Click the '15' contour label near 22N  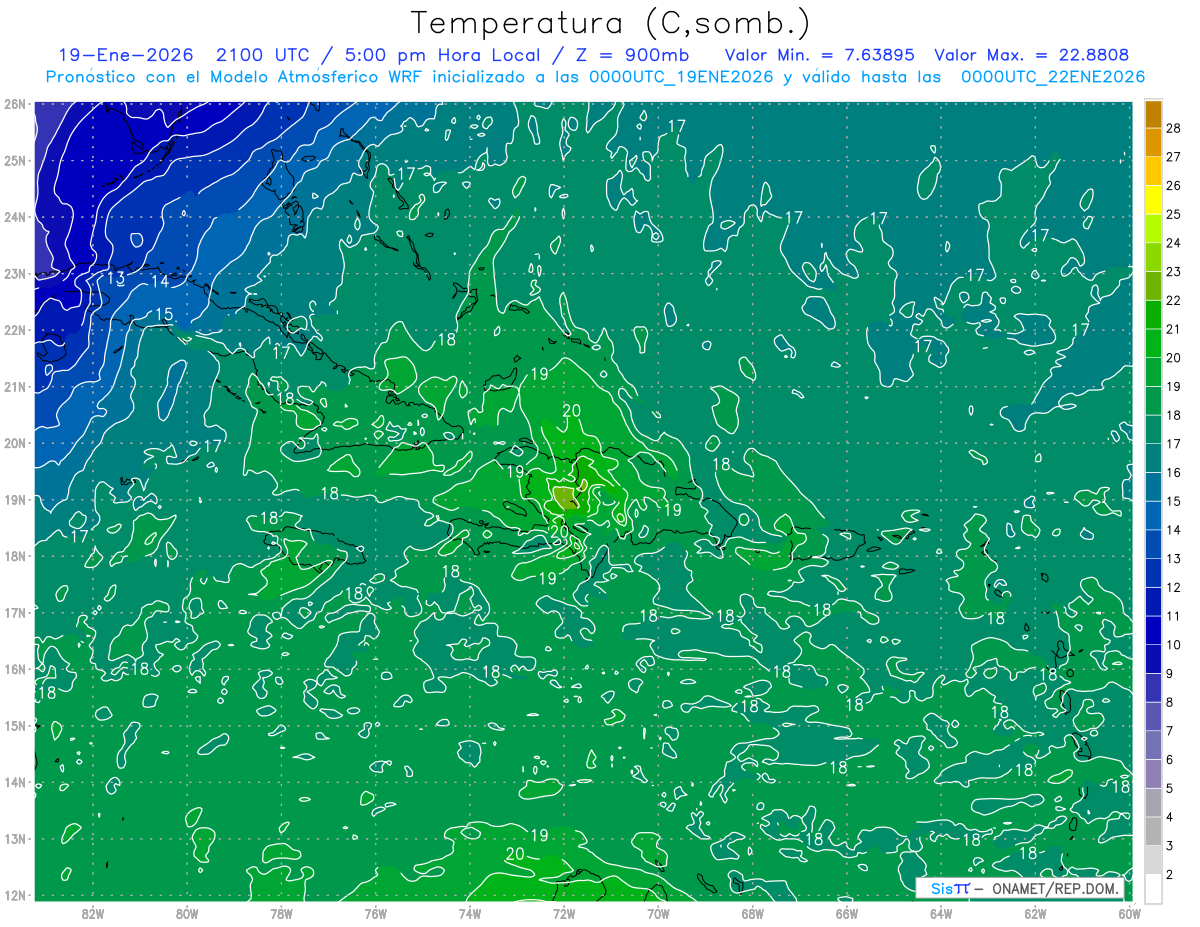(164, 315)
